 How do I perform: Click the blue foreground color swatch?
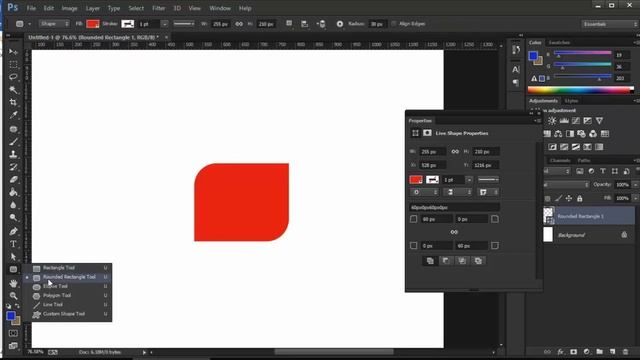[11, 316]
